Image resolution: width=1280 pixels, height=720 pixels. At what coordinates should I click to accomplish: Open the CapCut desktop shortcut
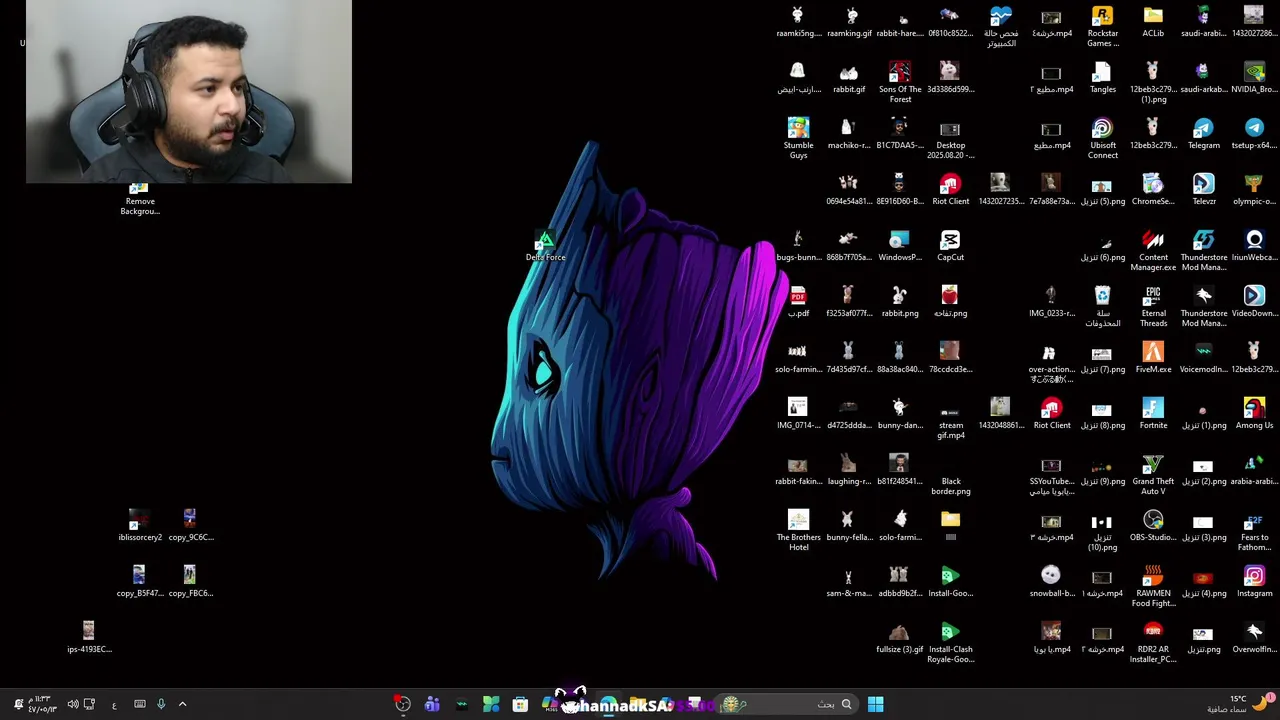pos(950,245)
